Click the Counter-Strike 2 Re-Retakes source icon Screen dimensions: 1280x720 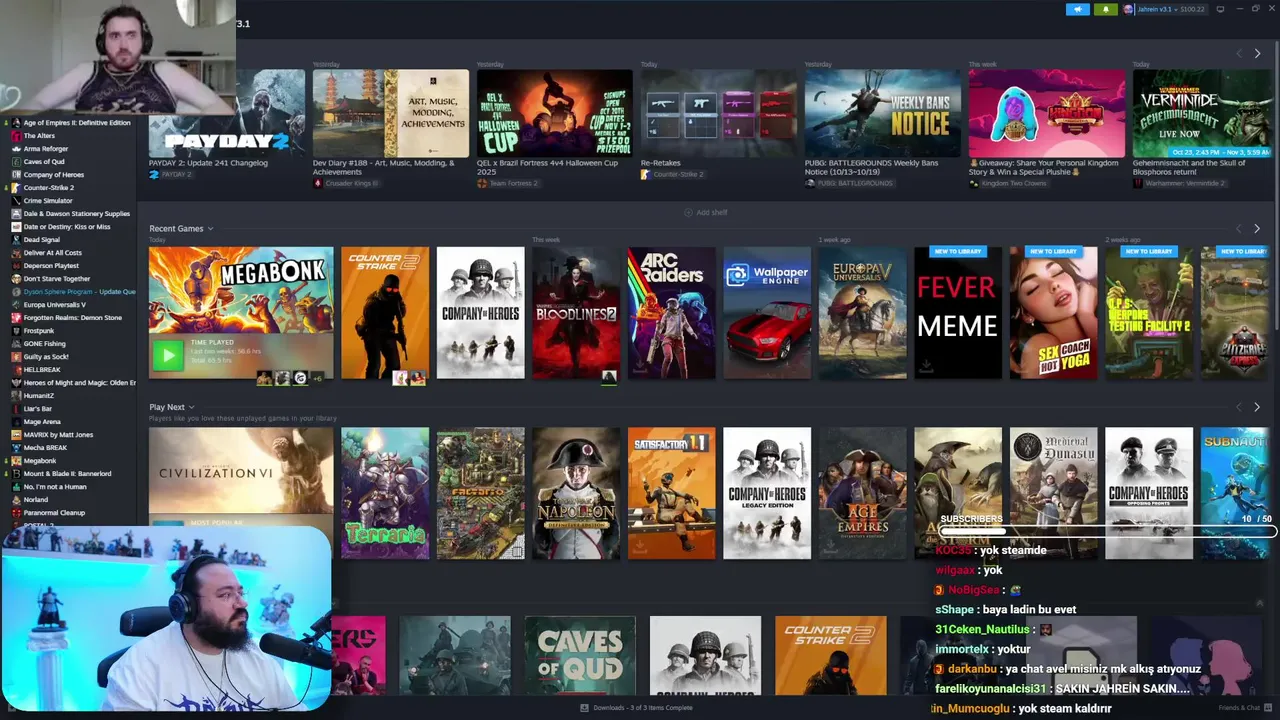click(646, 174)
